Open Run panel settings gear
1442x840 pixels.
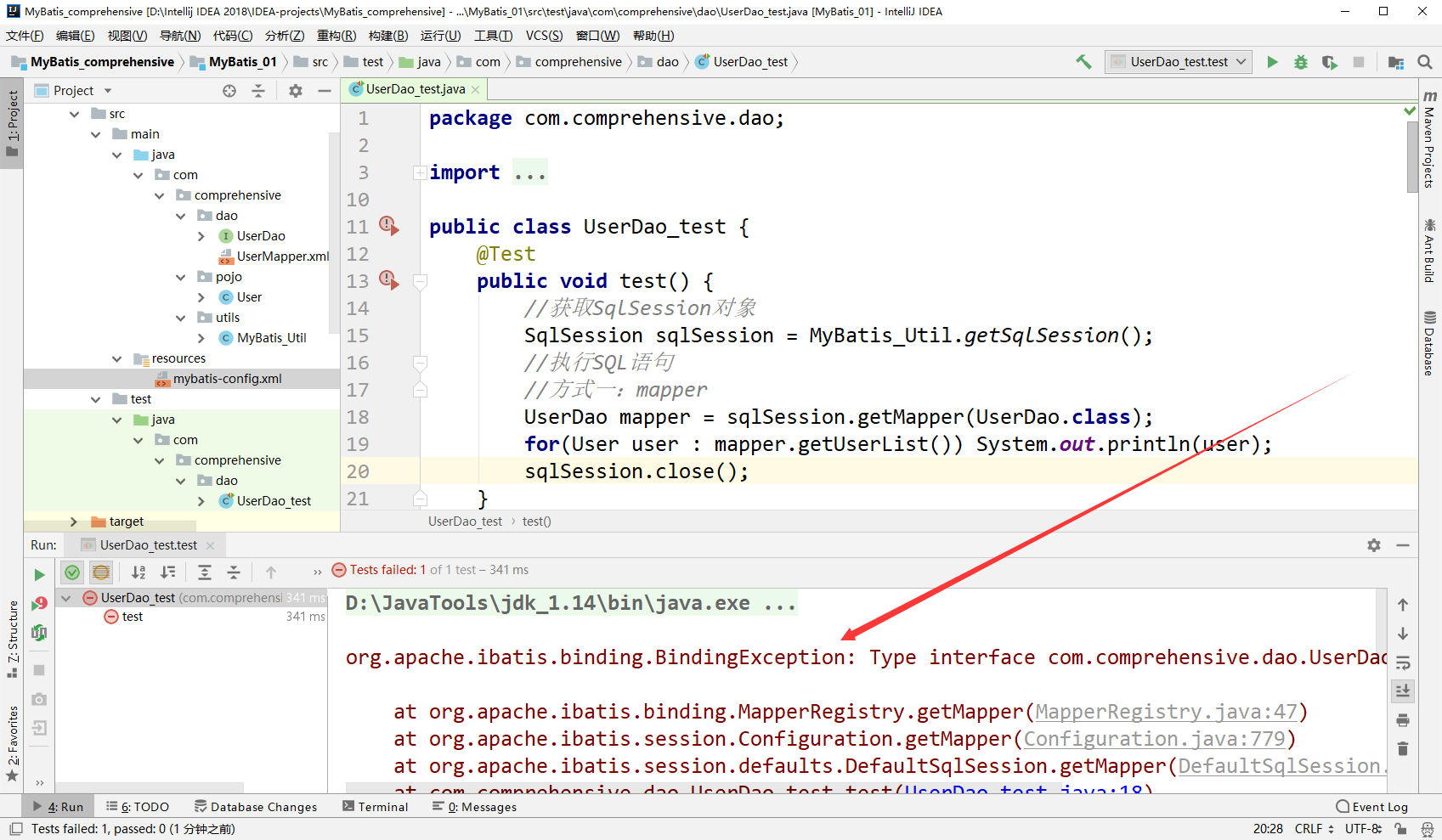(1374, 545)
